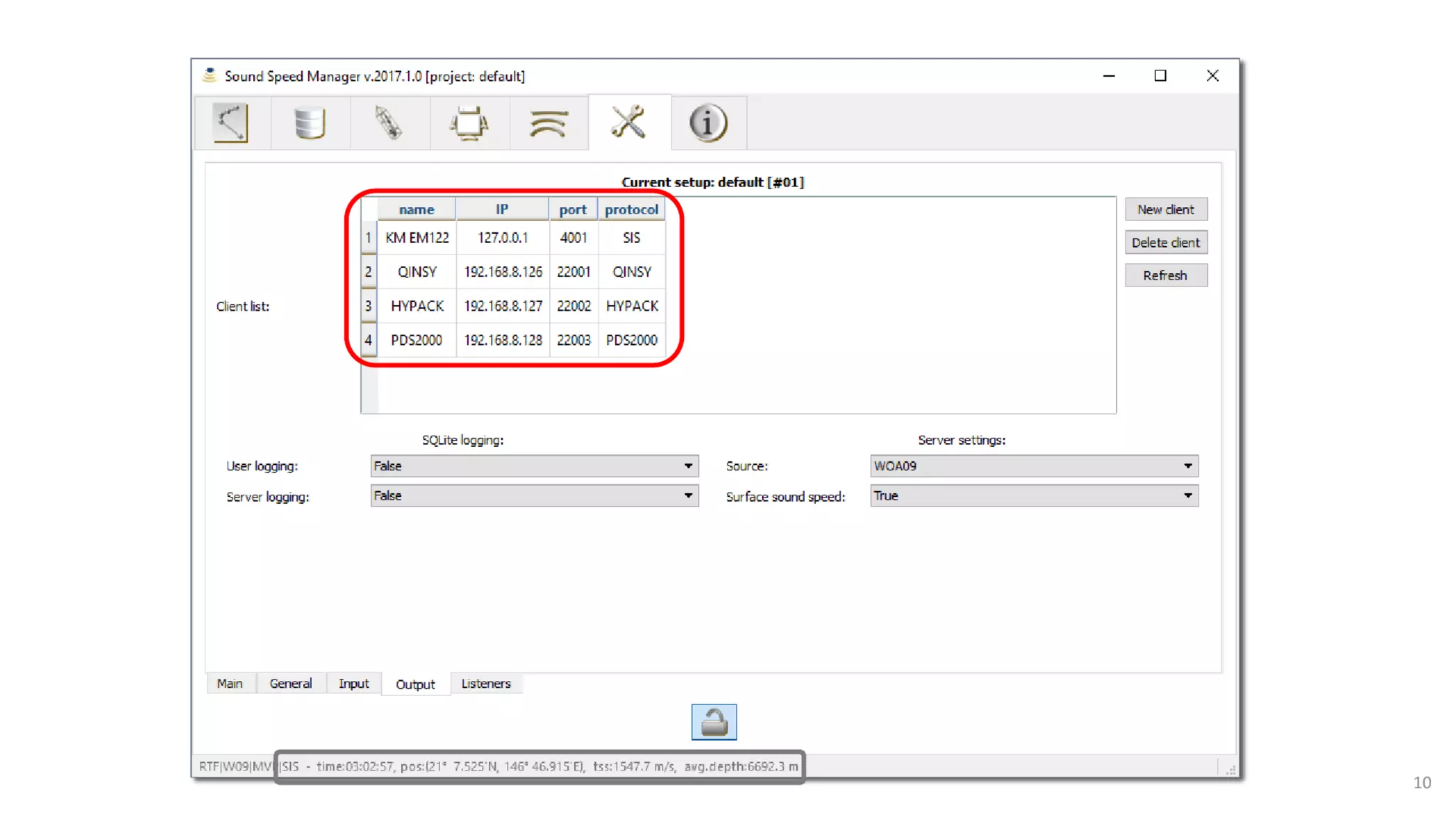Image resolution: width=1456 pixels, height=821 pixels.
Task: Select the pencil Seacat tab icon
Action: (389, 123)
